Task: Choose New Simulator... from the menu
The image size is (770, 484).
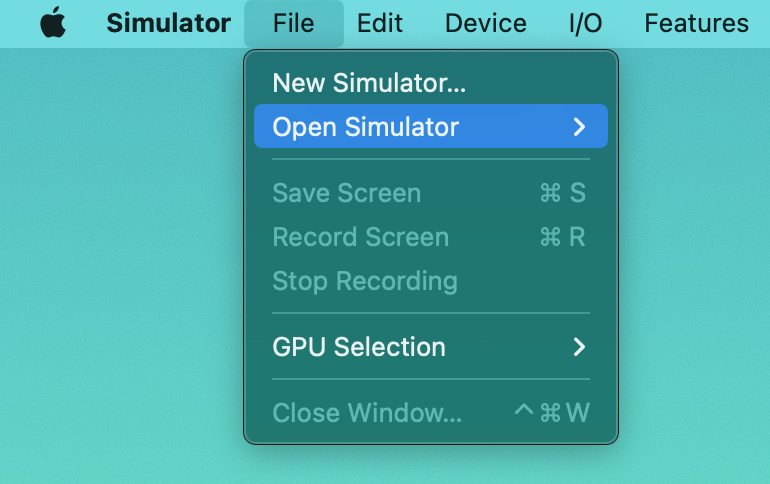Action: pos(369,83)
